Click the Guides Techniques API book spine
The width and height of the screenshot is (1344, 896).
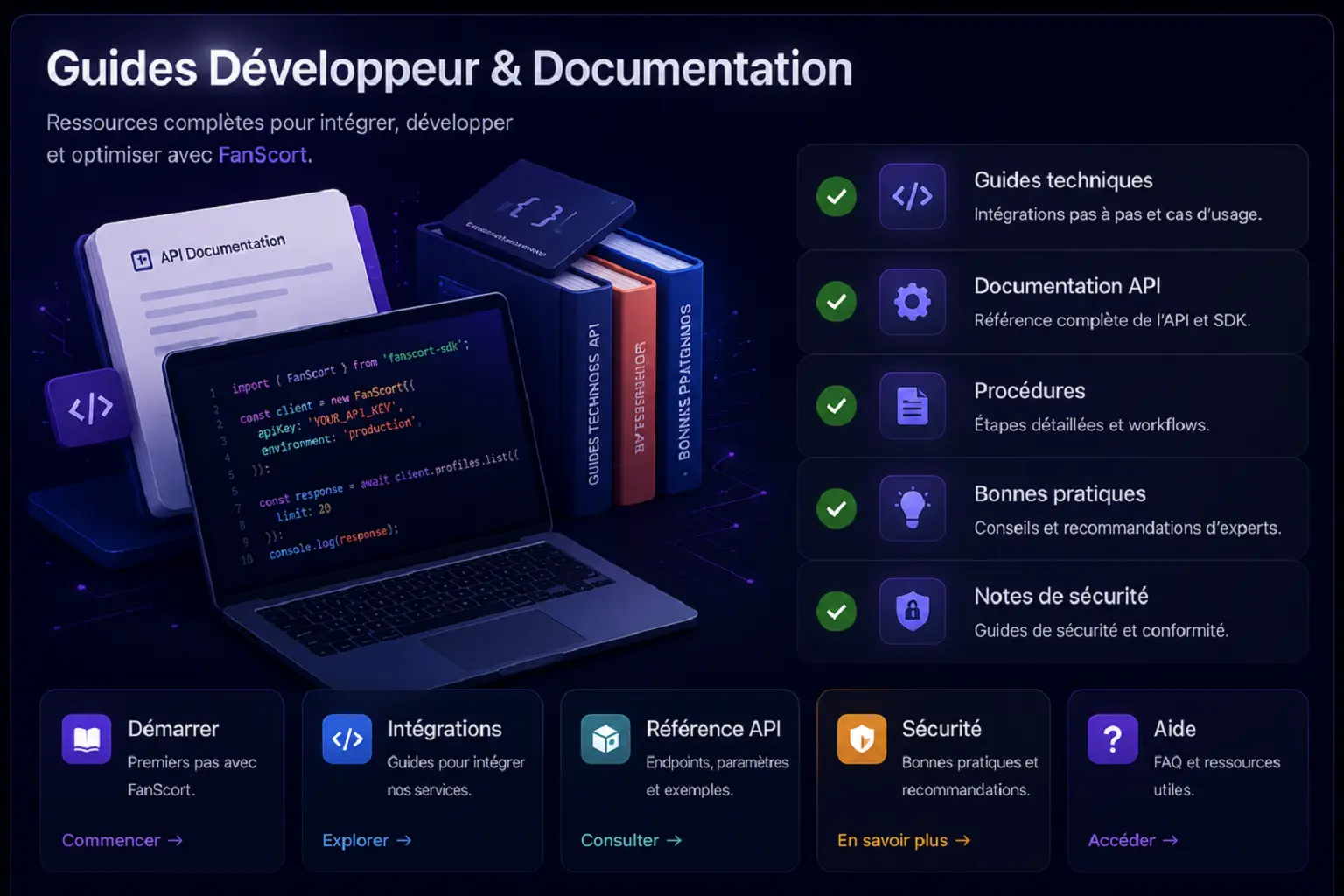tap(593, 404)
